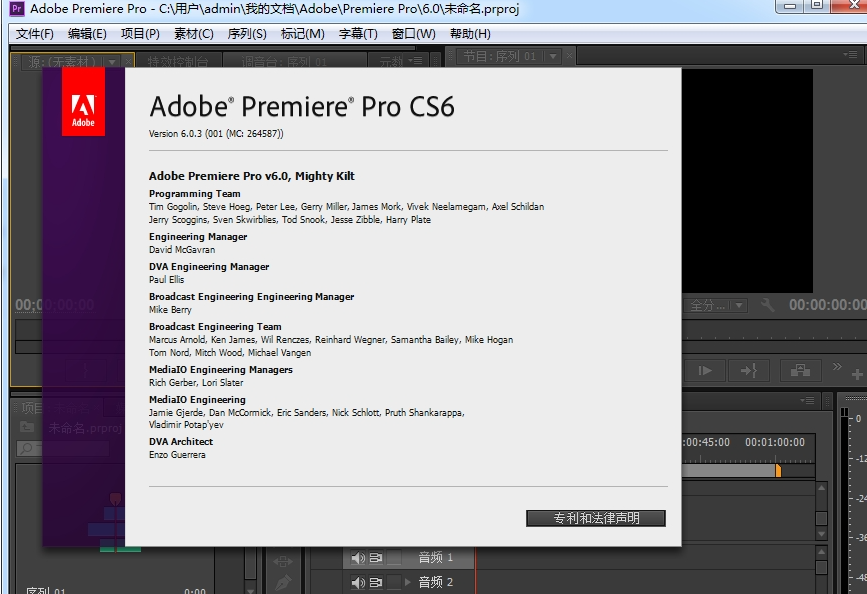Open the button editor plus icon
Viewport: 867px width, 594px height.
pos(857,375)
